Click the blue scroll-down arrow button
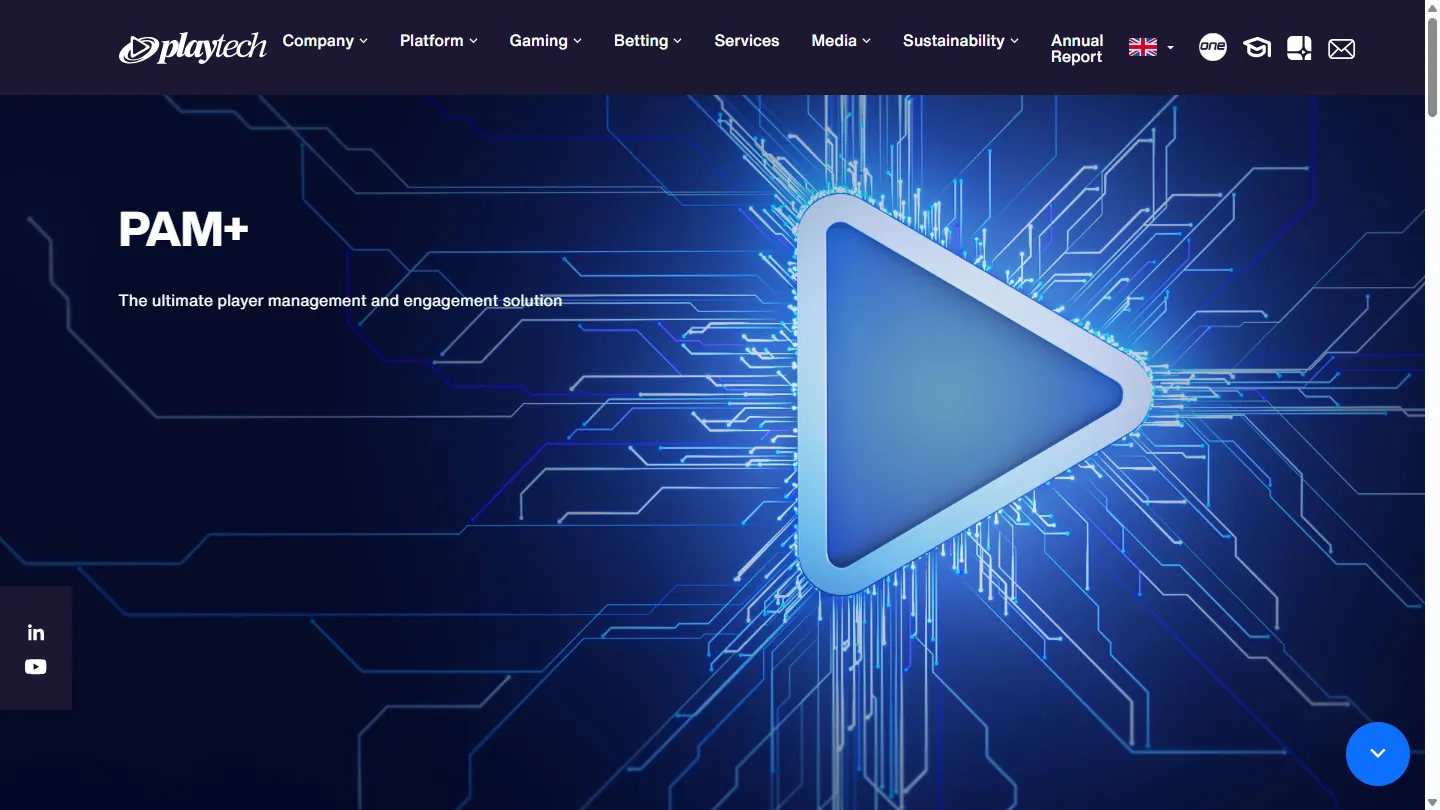 pyautogui.click(x=1378, y=754)
